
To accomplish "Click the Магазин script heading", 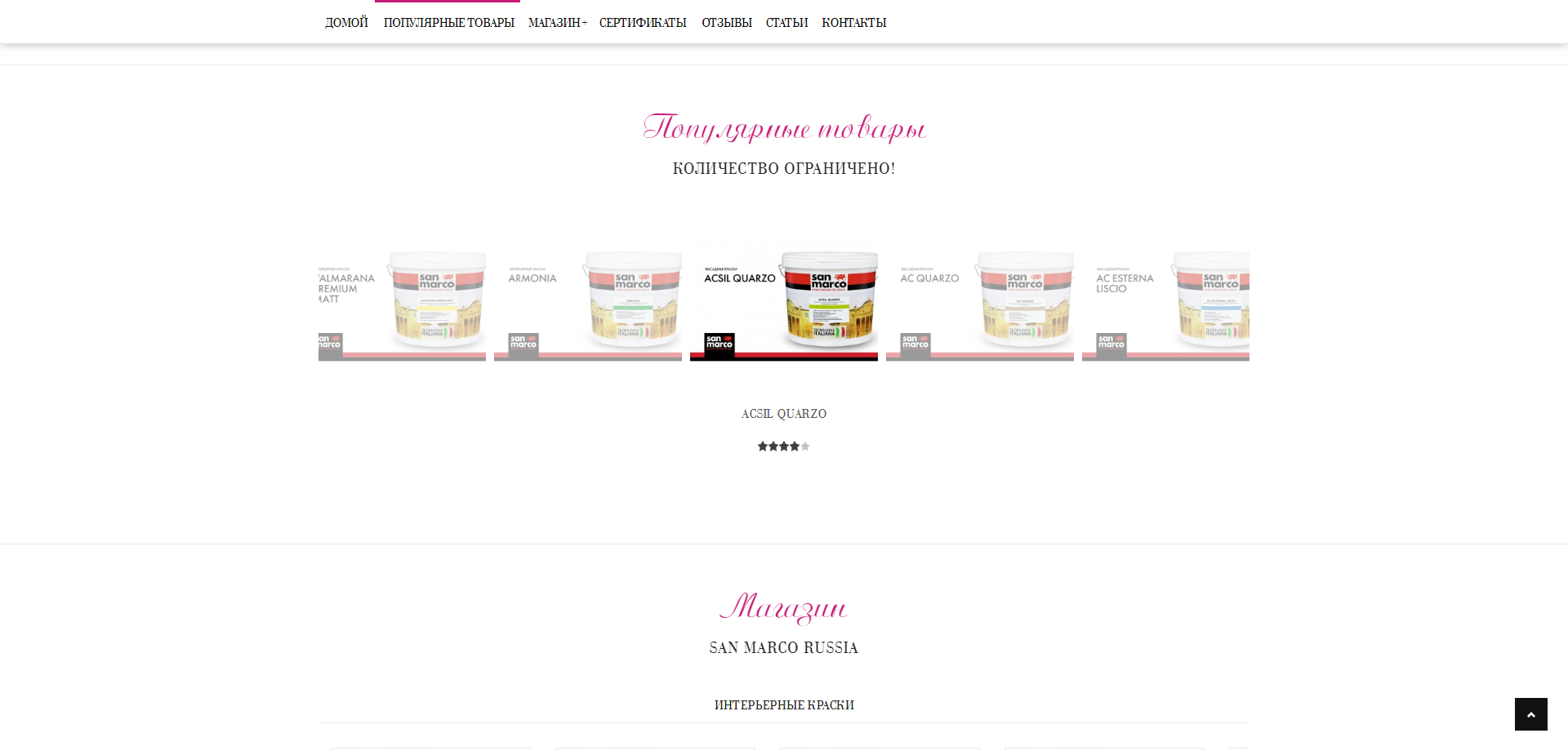I will [784, 607].
